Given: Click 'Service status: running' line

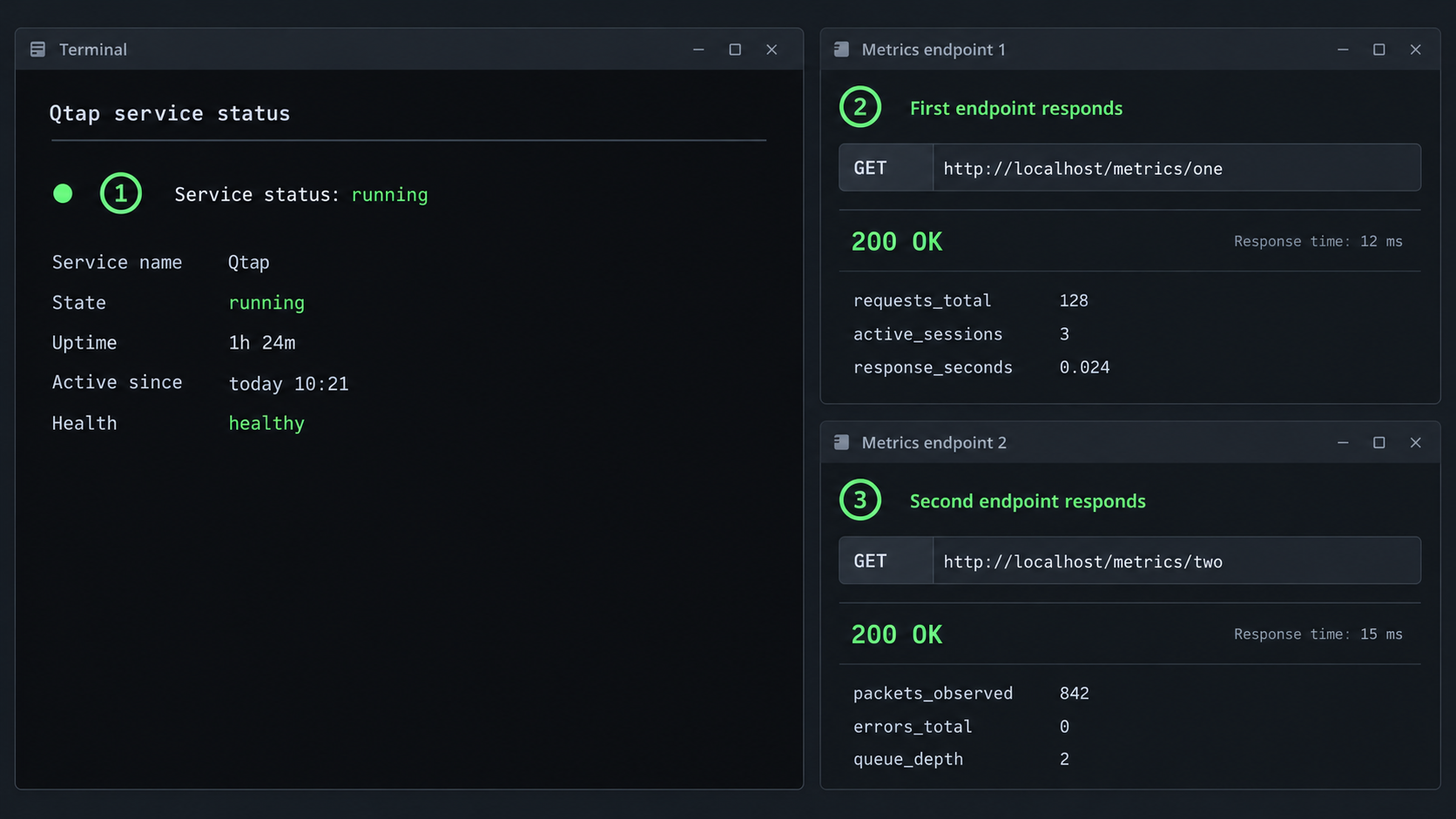Looking at the screenshot, I should coord(301,194).
